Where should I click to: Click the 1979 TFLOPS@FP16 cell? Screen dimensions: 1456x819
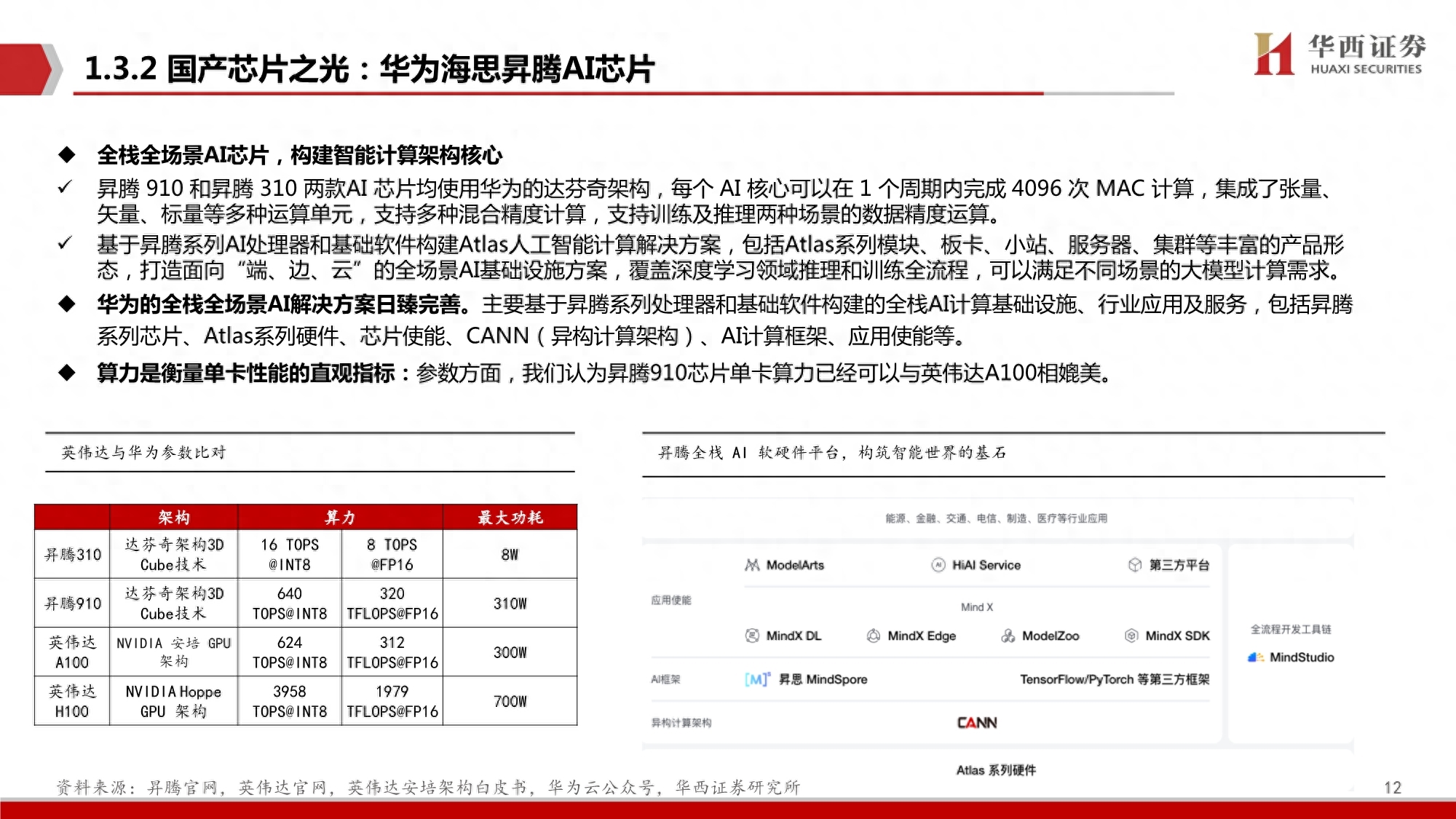[392, 701]
